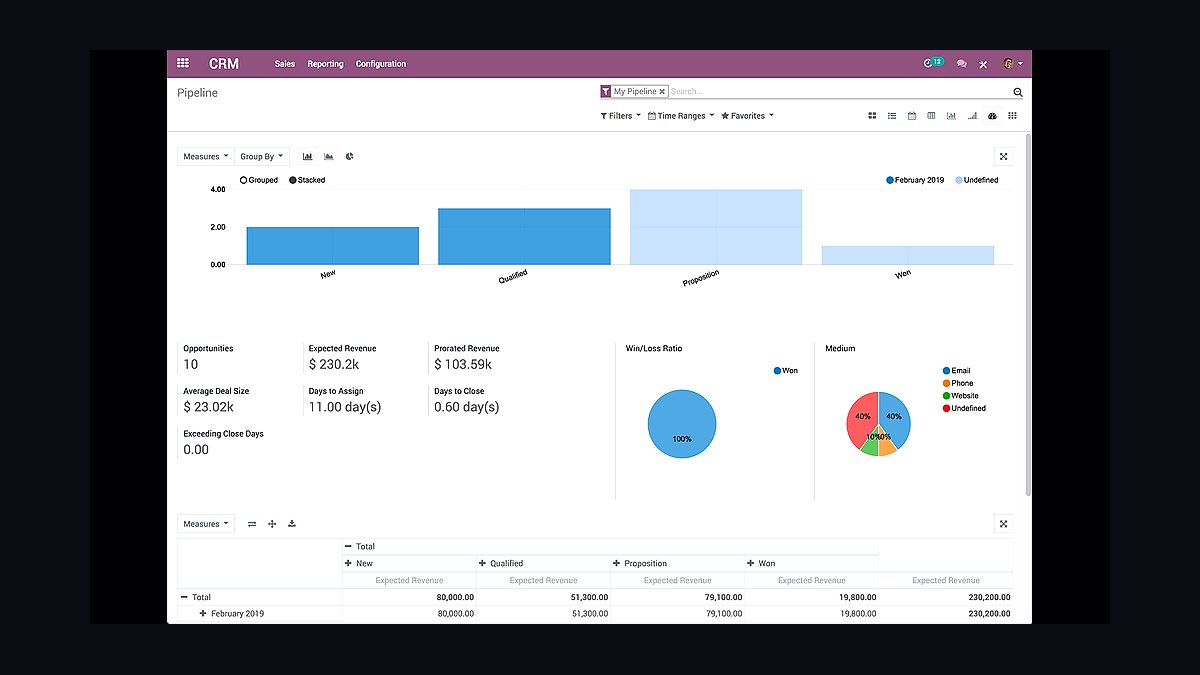Download pivot table as spreadsheet
The width and height of the screenshot is (1200, 675).
[292, 523]
